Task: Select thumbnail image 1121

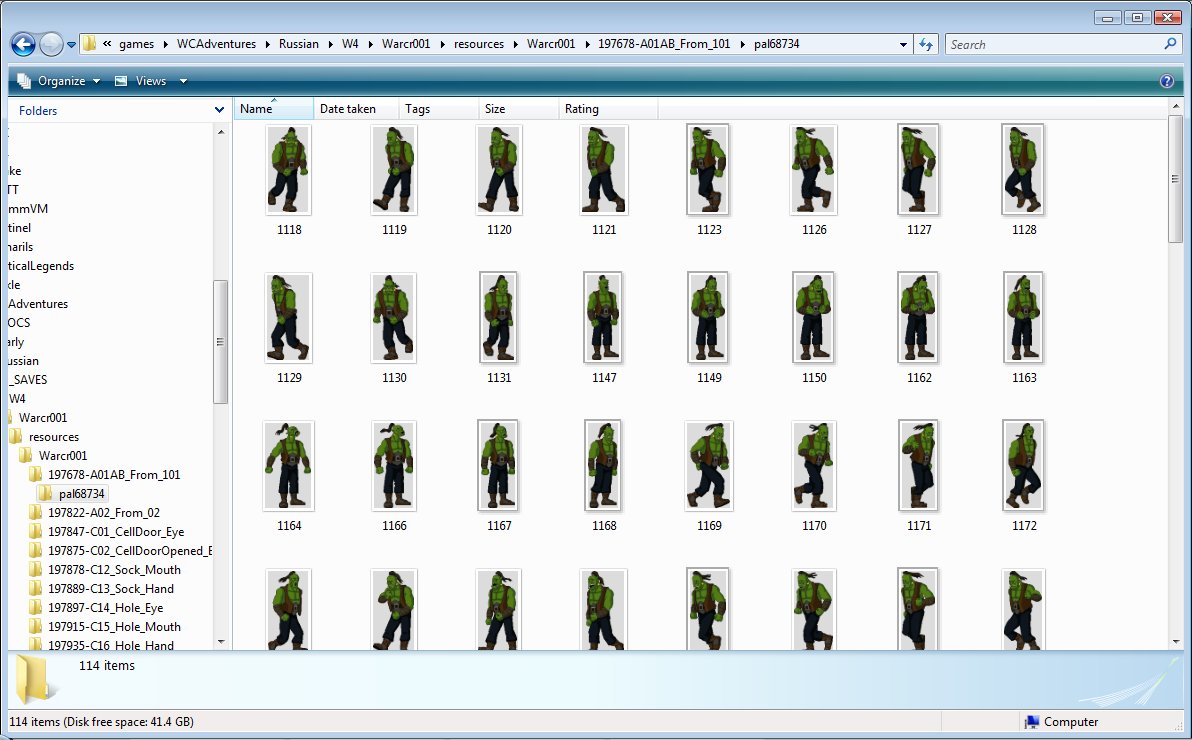Action: pyautogui.click(x=604, y=170)
